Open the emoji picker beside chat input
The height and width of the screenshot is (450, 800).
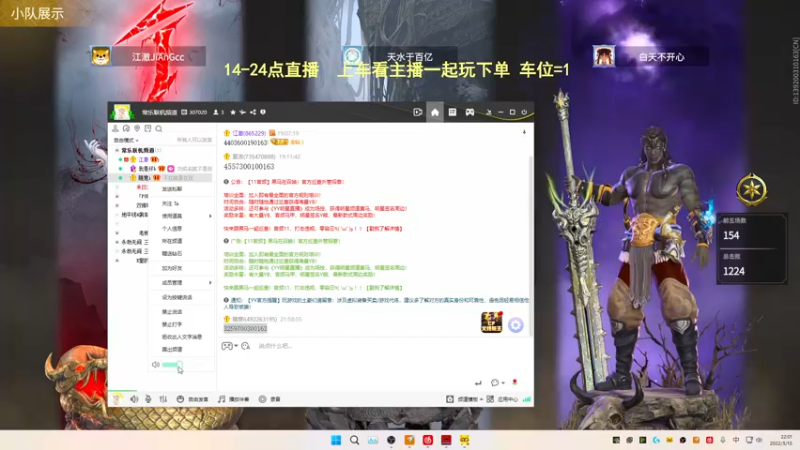pyautogui.click(x=245, y=346)
